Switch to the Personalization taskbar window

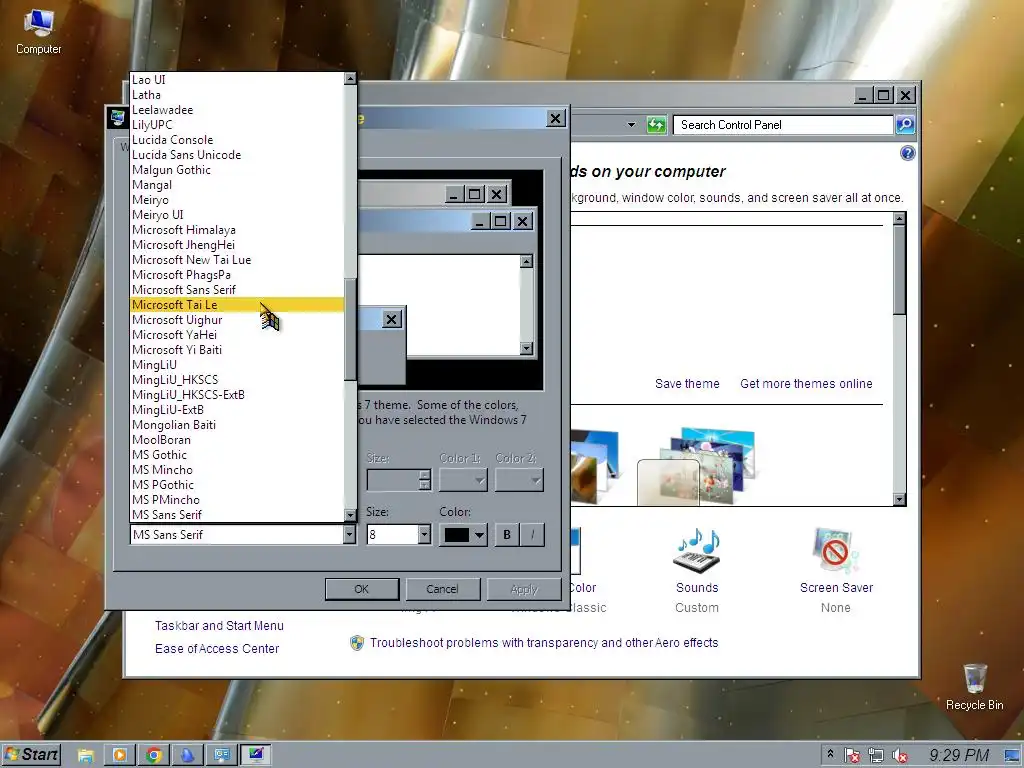pos(255,755)
